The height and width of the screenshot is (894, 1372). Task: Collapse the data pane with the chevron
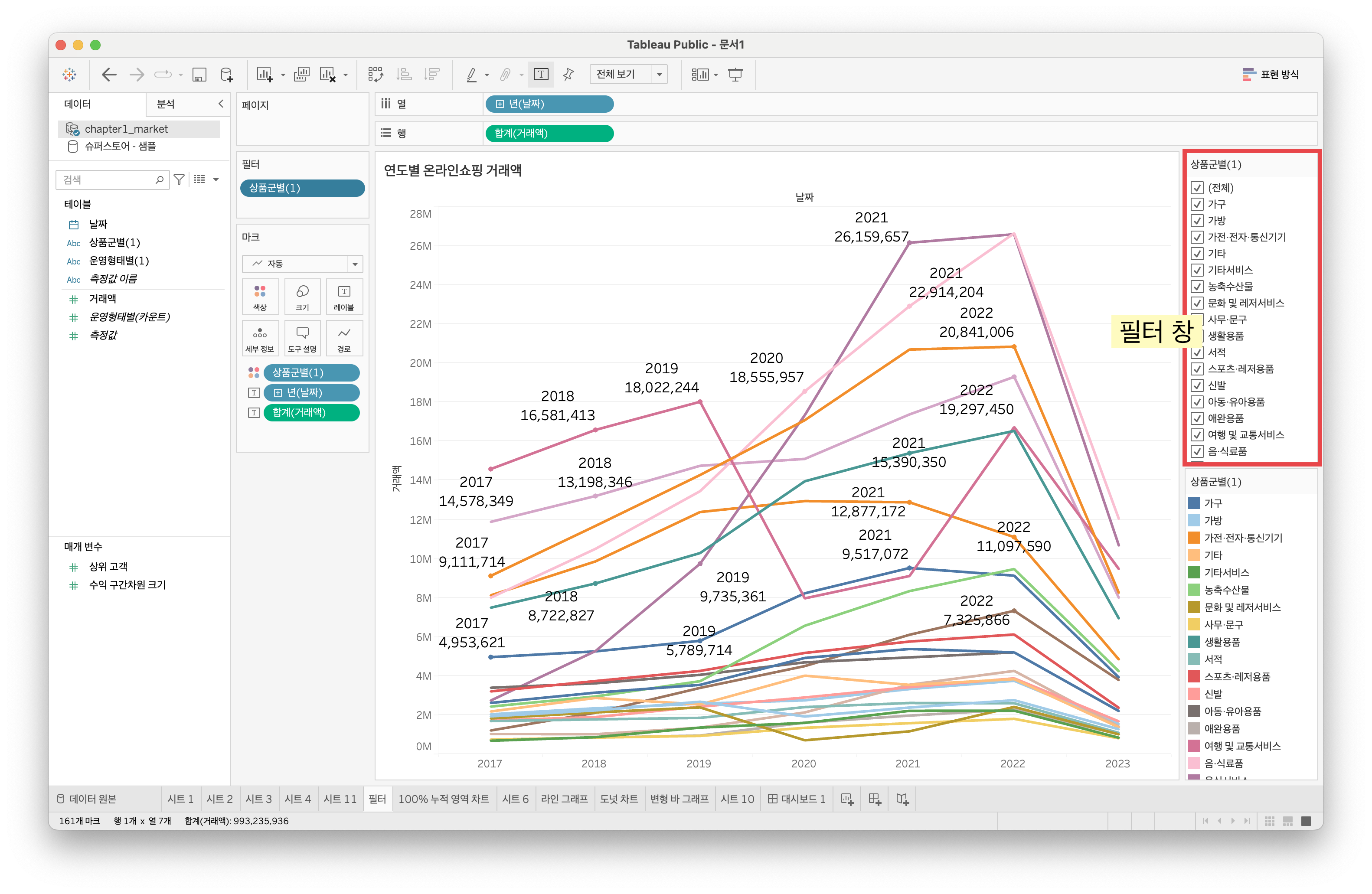pos(220,104)
